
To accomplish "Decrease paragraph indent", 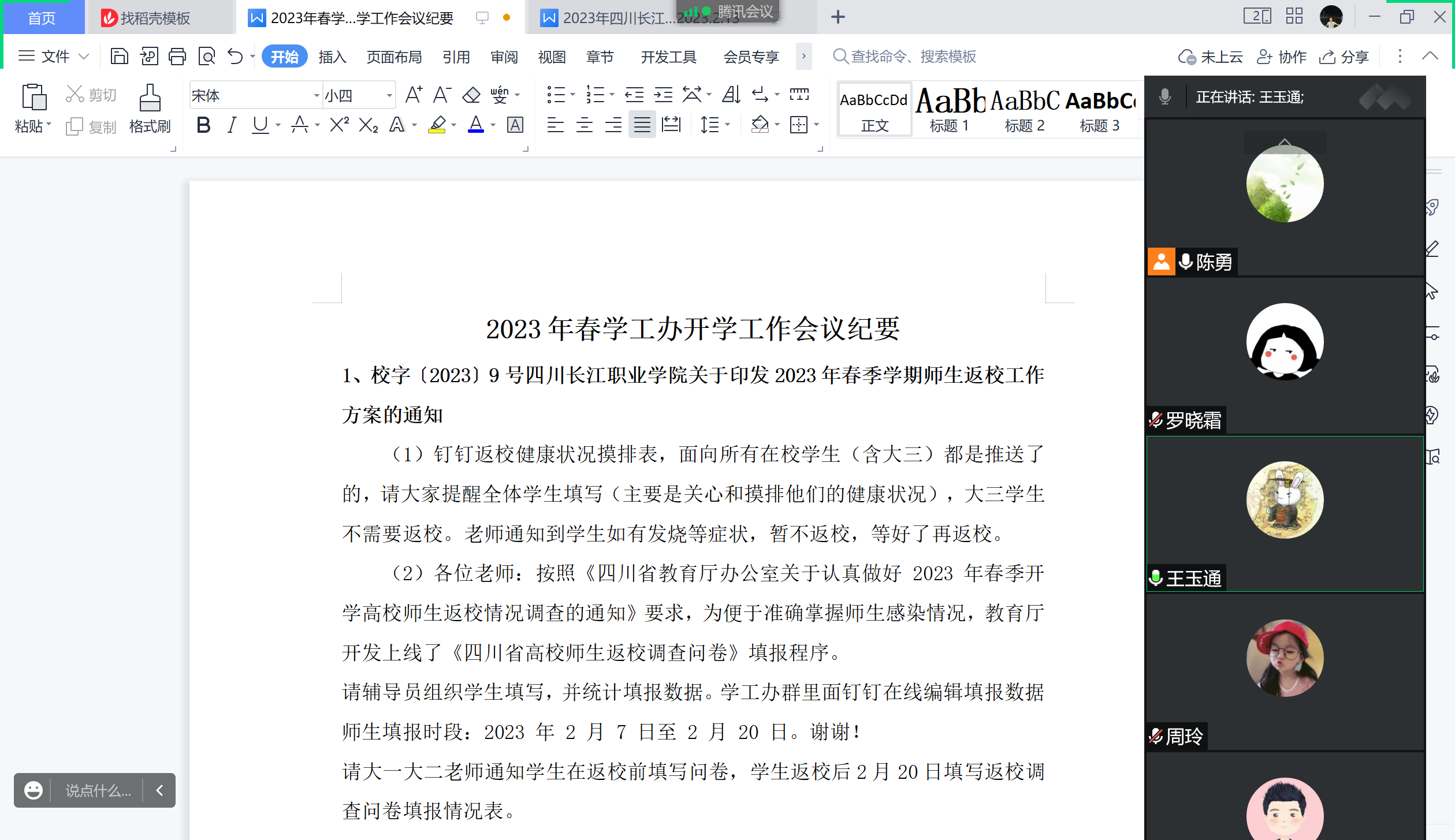I will [x=634, y=95].
